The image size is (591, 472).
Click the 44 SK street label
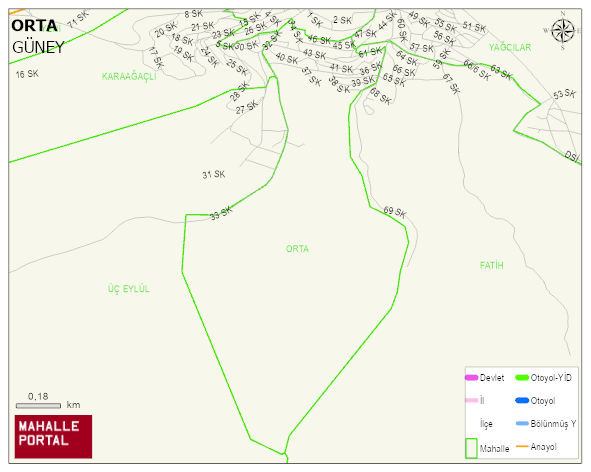[387, 21]
